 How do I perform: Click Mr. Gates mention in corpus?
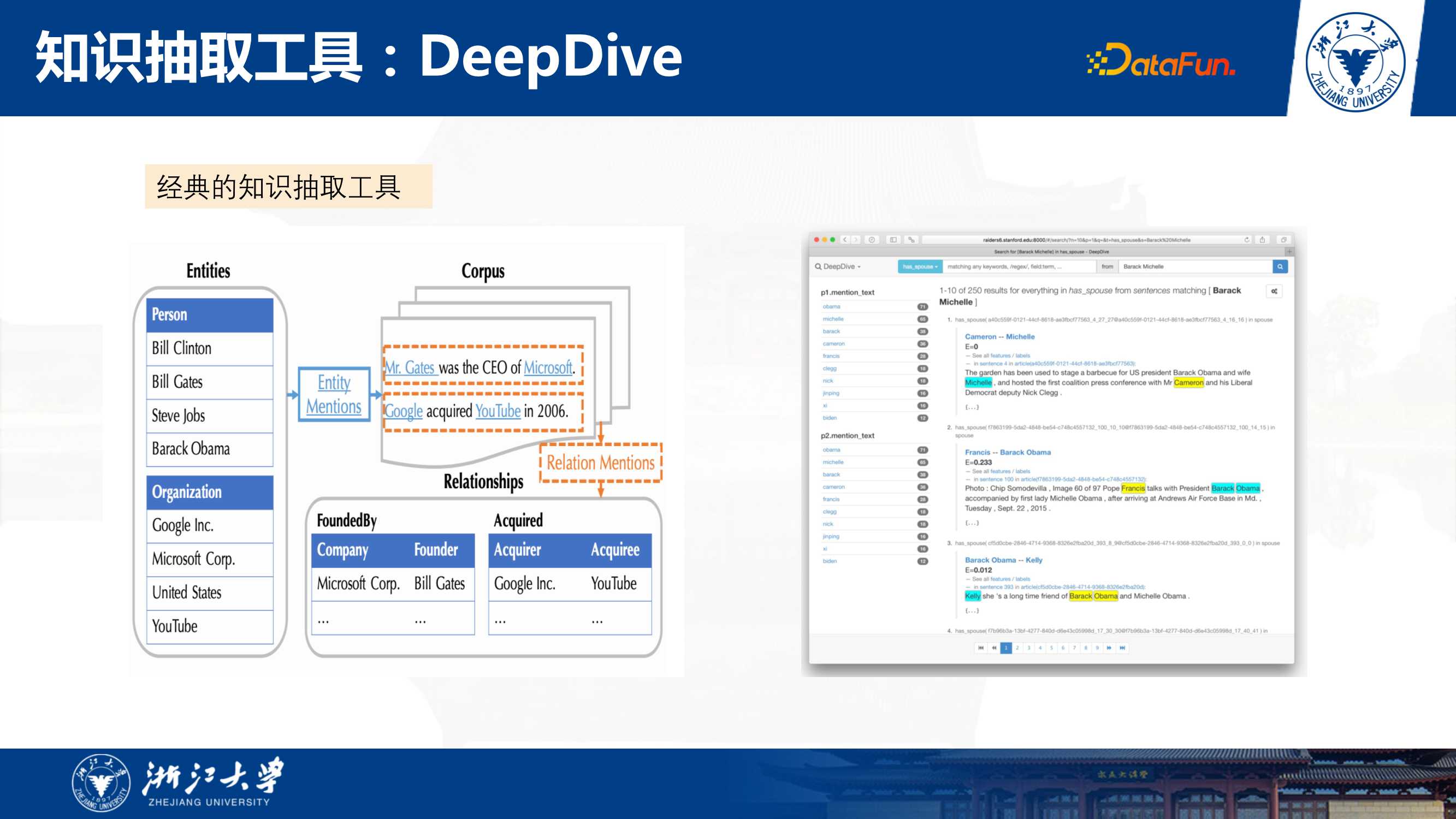point(410,367)
